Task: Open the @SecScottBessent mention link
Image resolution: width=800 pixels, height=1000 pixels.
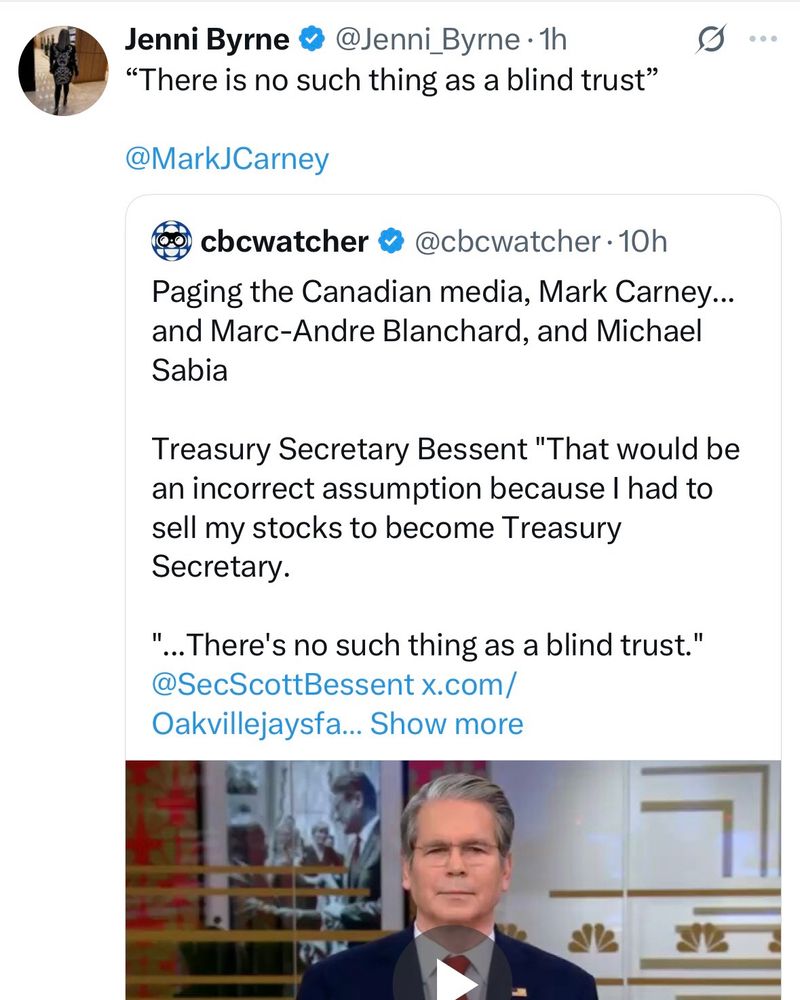Action: (282, 685)
